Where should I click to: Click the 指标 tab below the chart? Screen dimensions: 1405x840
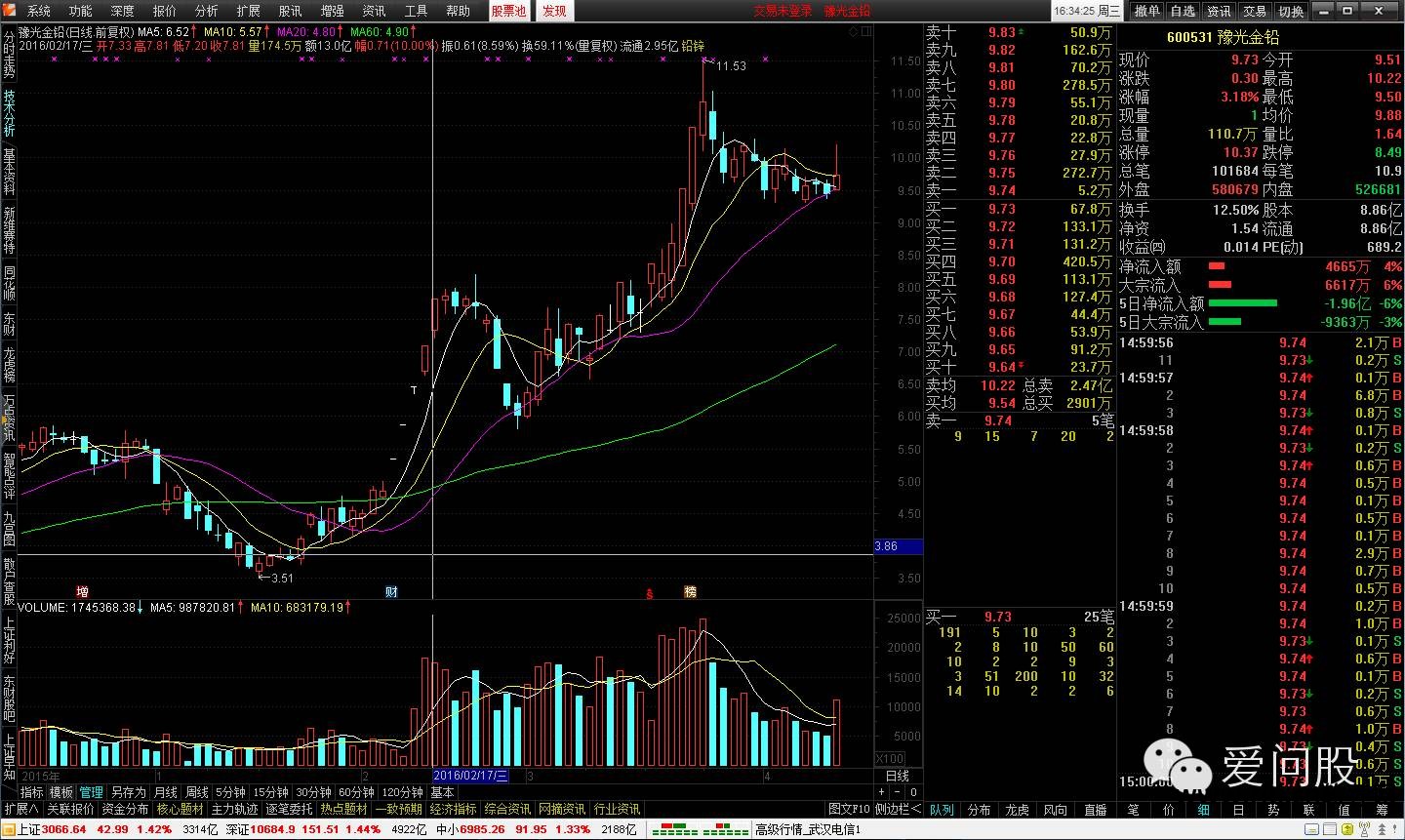click(x=31, y=792)
